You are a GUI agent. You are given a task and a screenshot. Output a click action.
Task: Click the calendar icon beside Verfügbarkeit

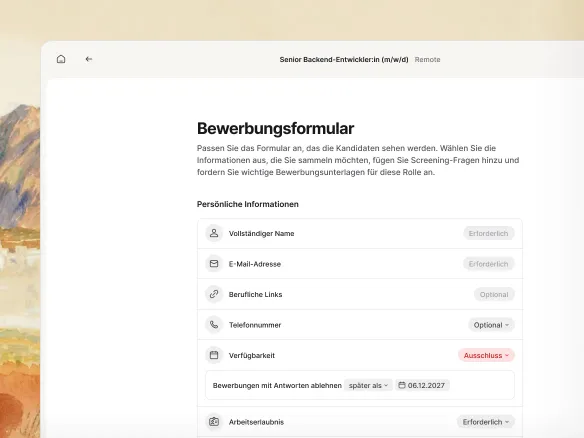click(x=214, y=355)
